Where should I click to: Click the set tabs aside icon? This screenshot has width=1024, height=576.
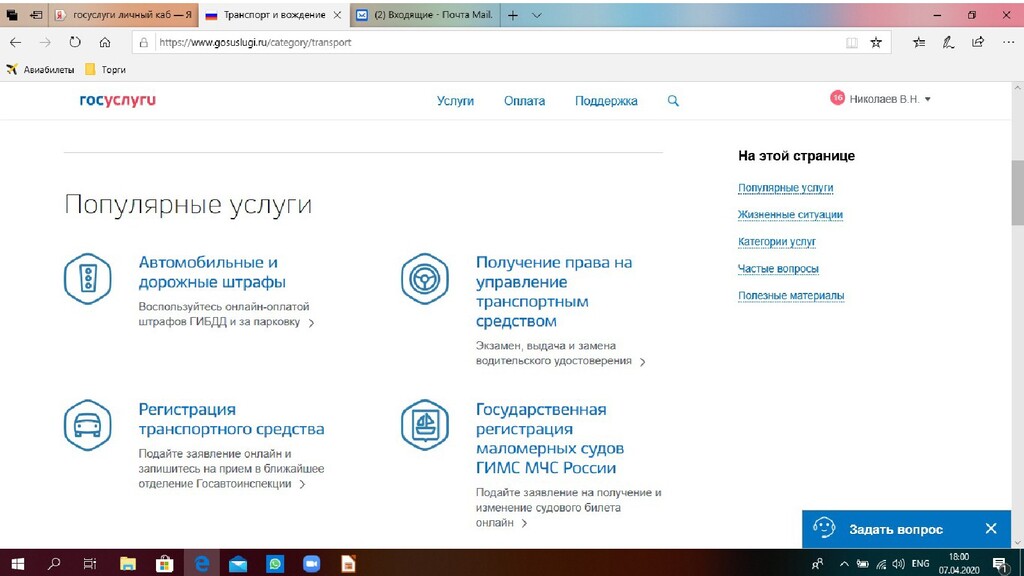[x=36, y=14]
